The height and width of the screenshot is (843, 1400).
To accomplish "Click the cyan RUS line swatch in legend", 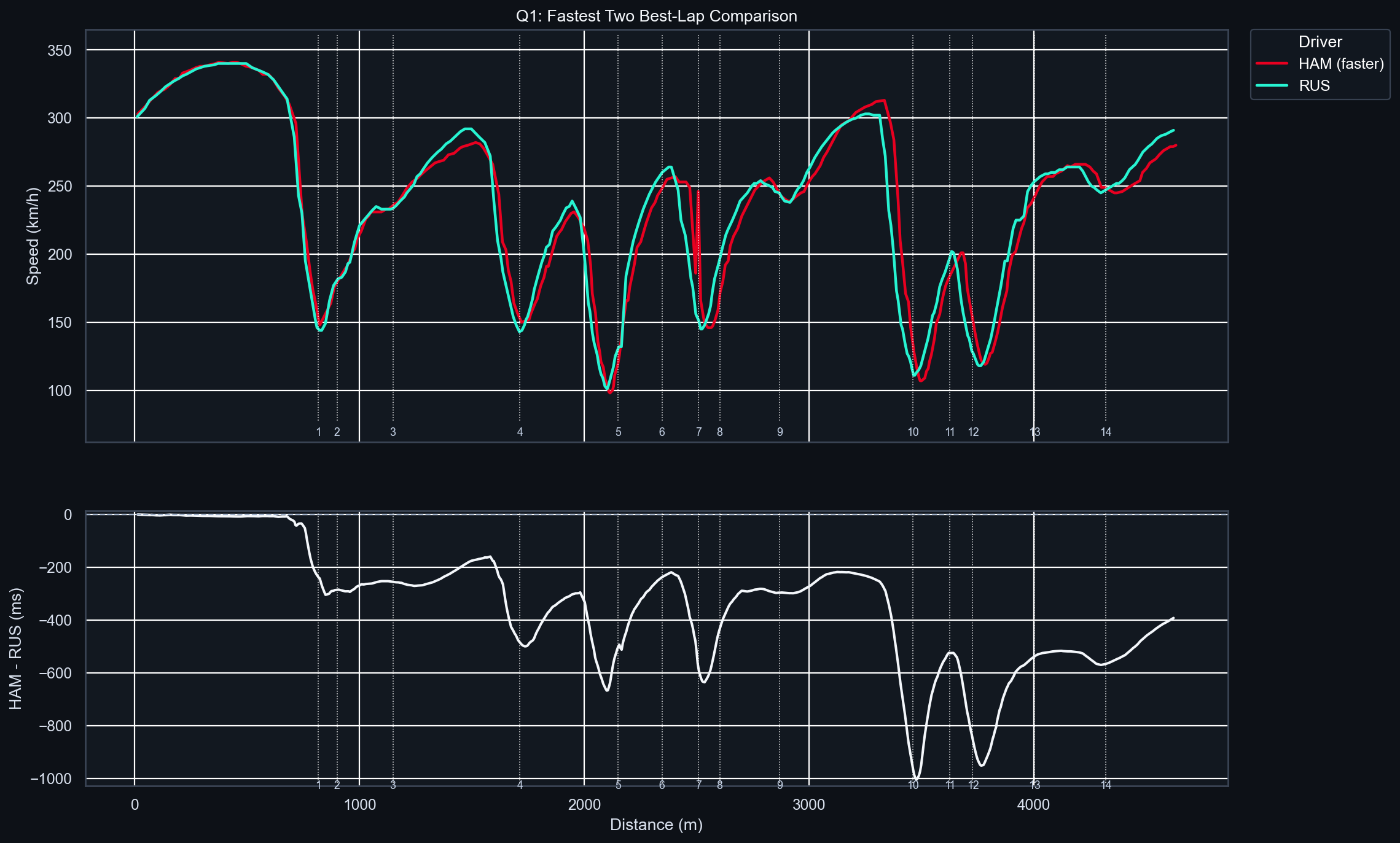I will pos(1272,86).
